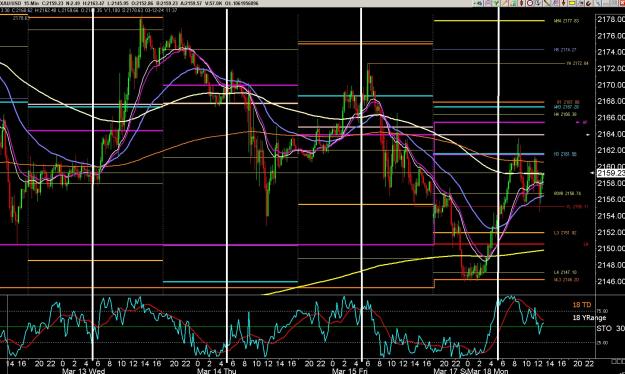Select the yellow rectangle tool icon

tap(572, 3)
